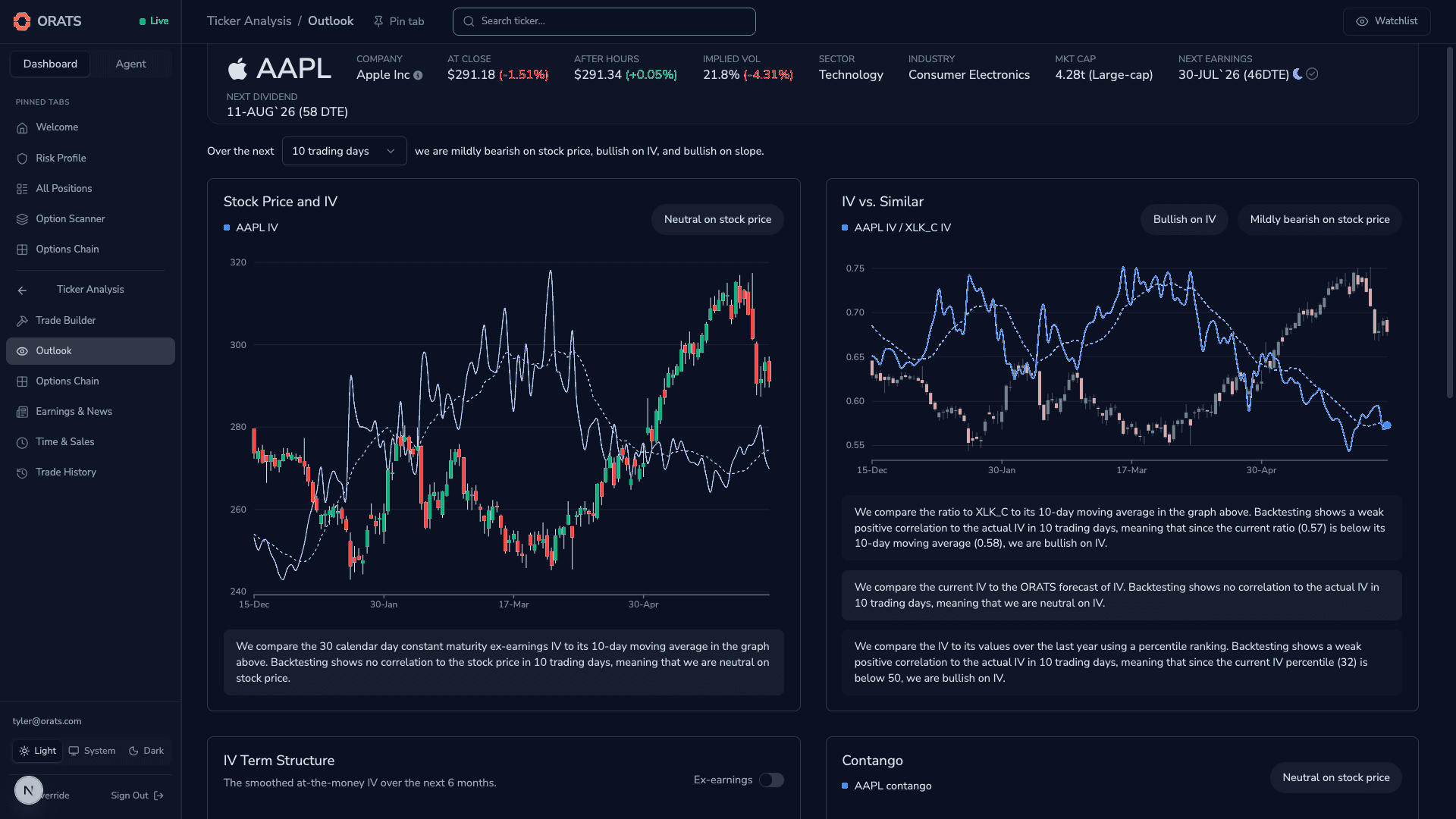Select the Light theme option

pos(38,751)
